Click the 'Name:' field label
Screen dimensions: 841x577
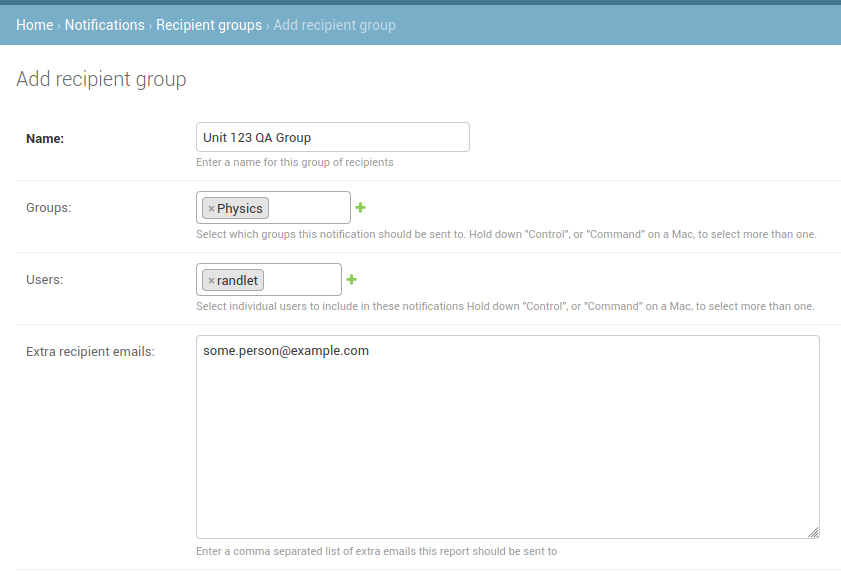coord(45,138)
